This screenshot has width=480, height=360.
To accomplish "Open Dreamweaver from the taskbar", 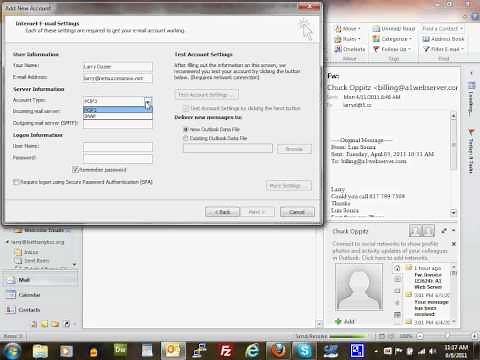I will [x=120, y=350].
